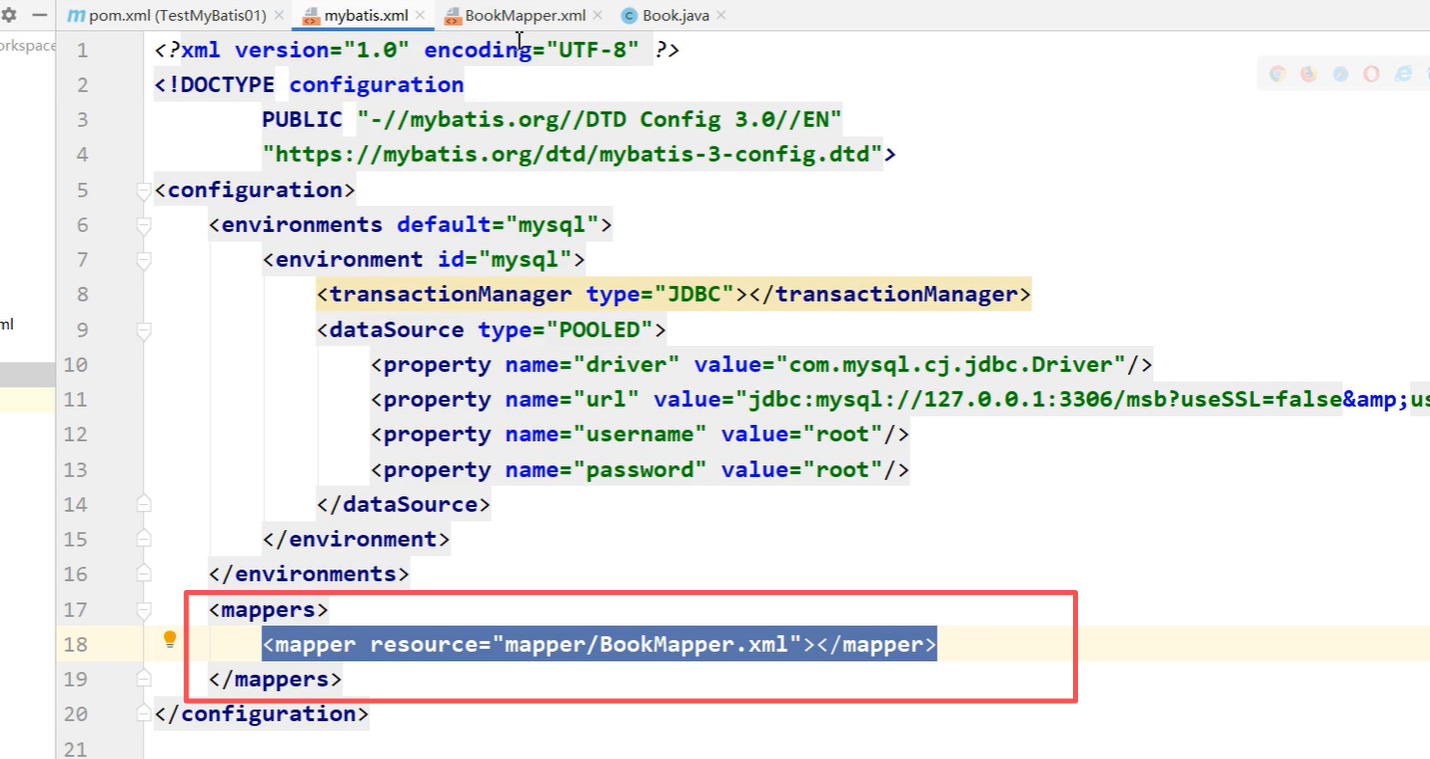This screenshot has width=1430, height=759.
Task: Close the pom.xml (TestMyBatis01) tab
Action: pyautogui.click(x=279, y=16)
